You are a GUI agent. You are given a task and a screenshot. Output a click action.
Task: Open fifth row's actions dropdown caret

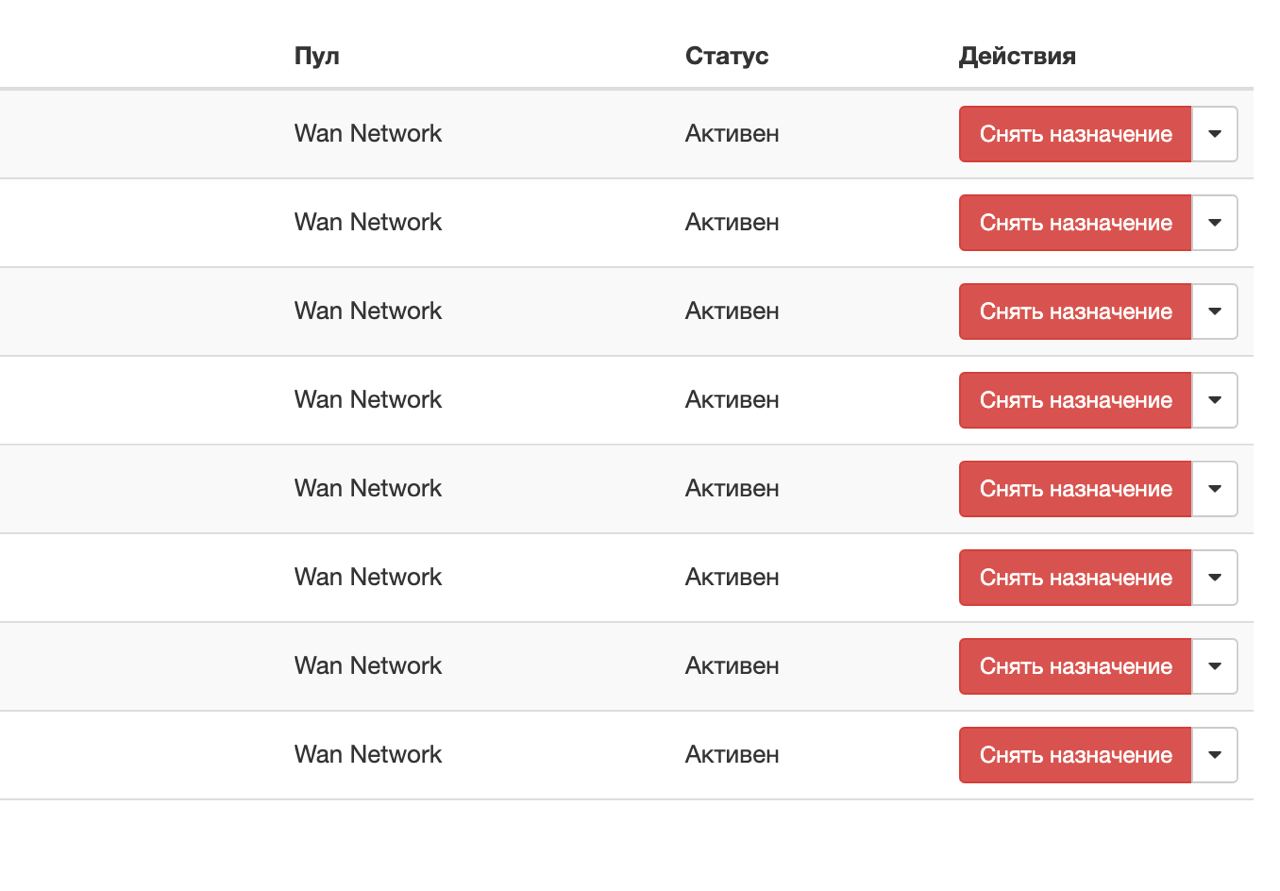(x=1215, y=489)
